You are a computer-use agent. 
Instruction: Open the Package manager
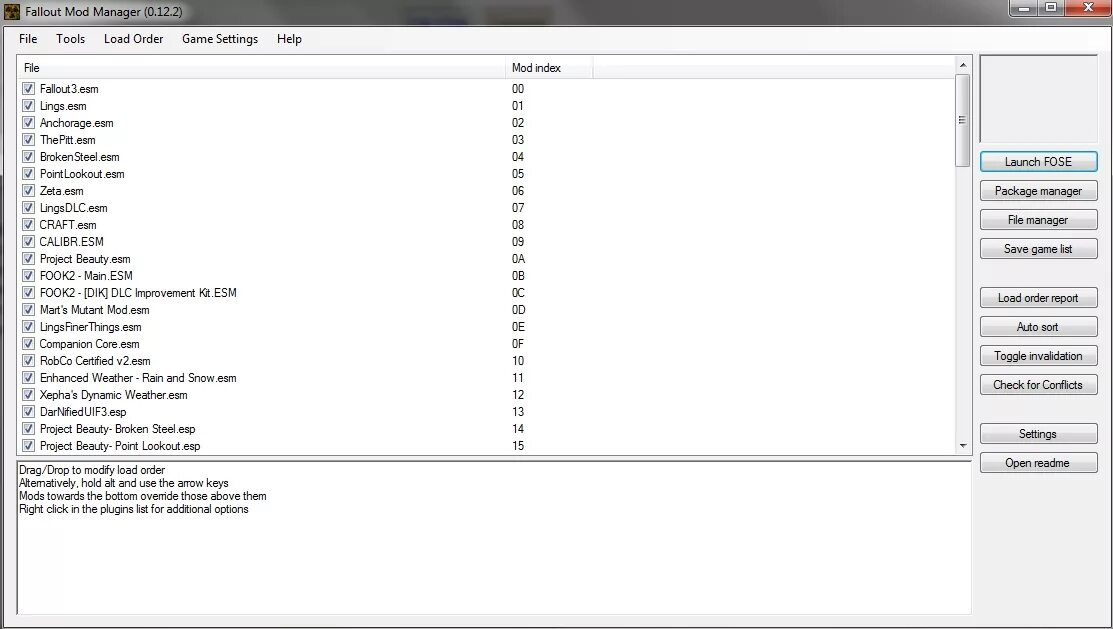(1038, 190)
